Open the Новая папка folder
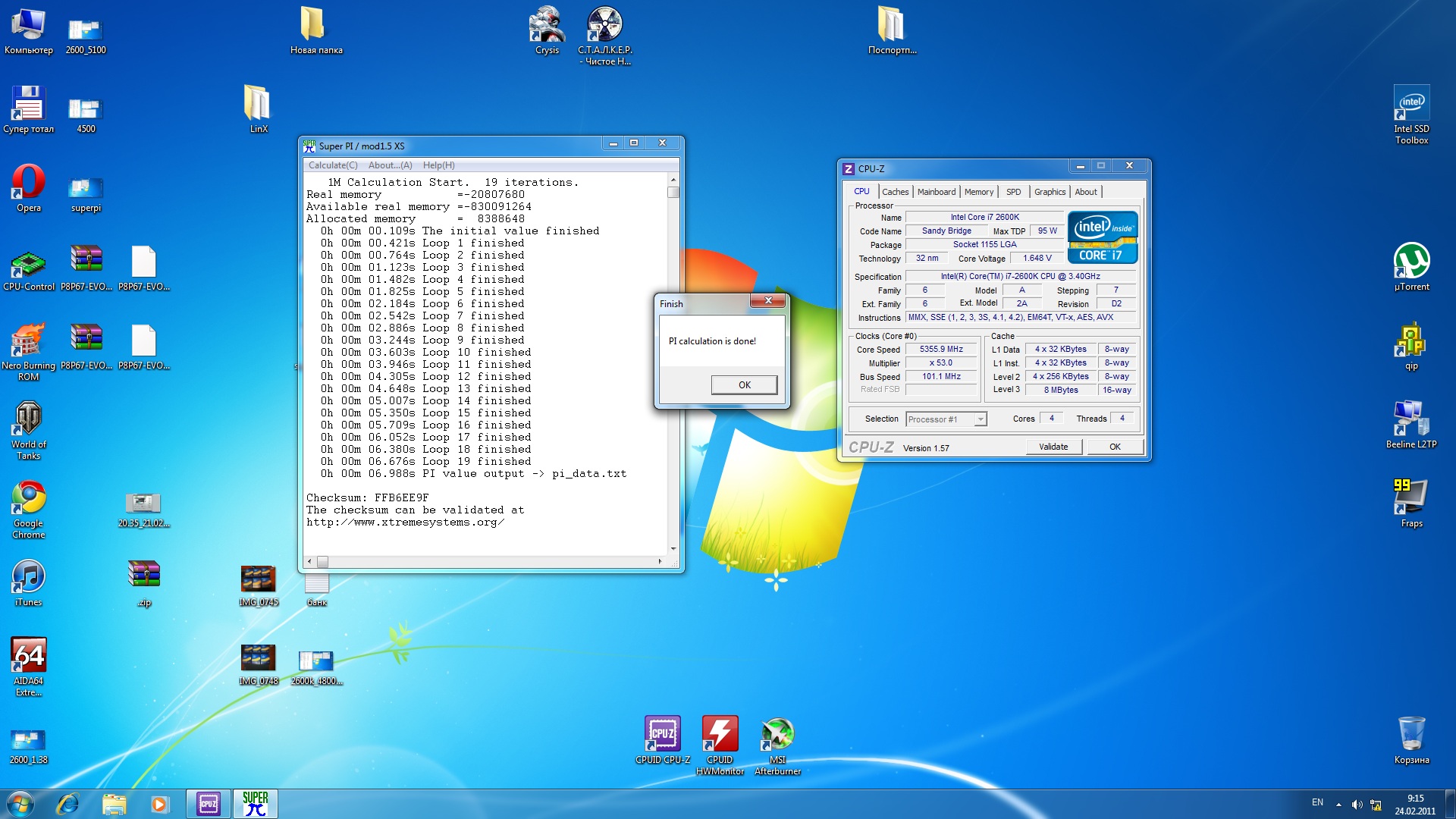1456x819 pixels. [315, 32]
